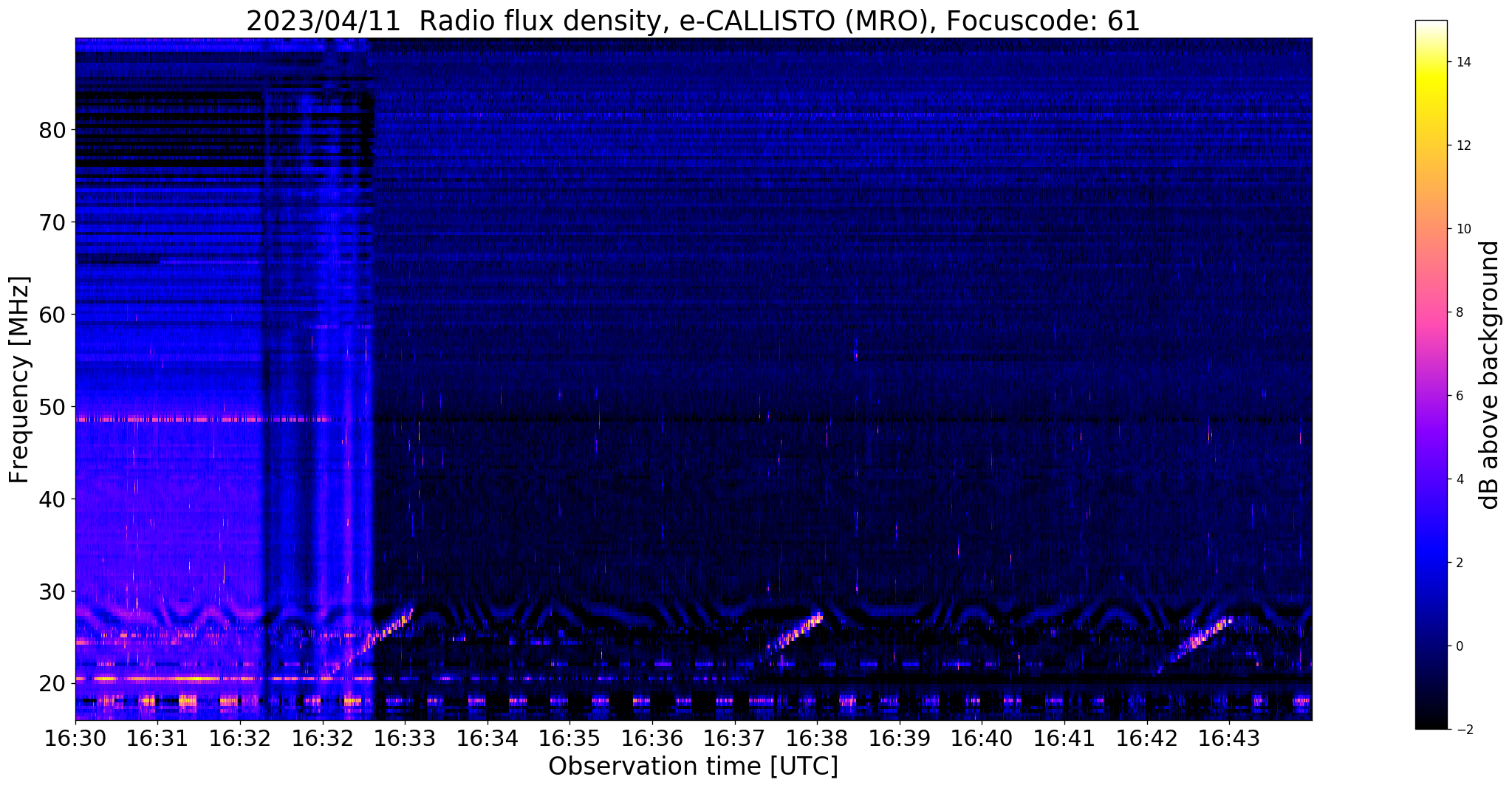Click the colorbar tick labeled 8

pyautogui.click(x=1459, y=312)
